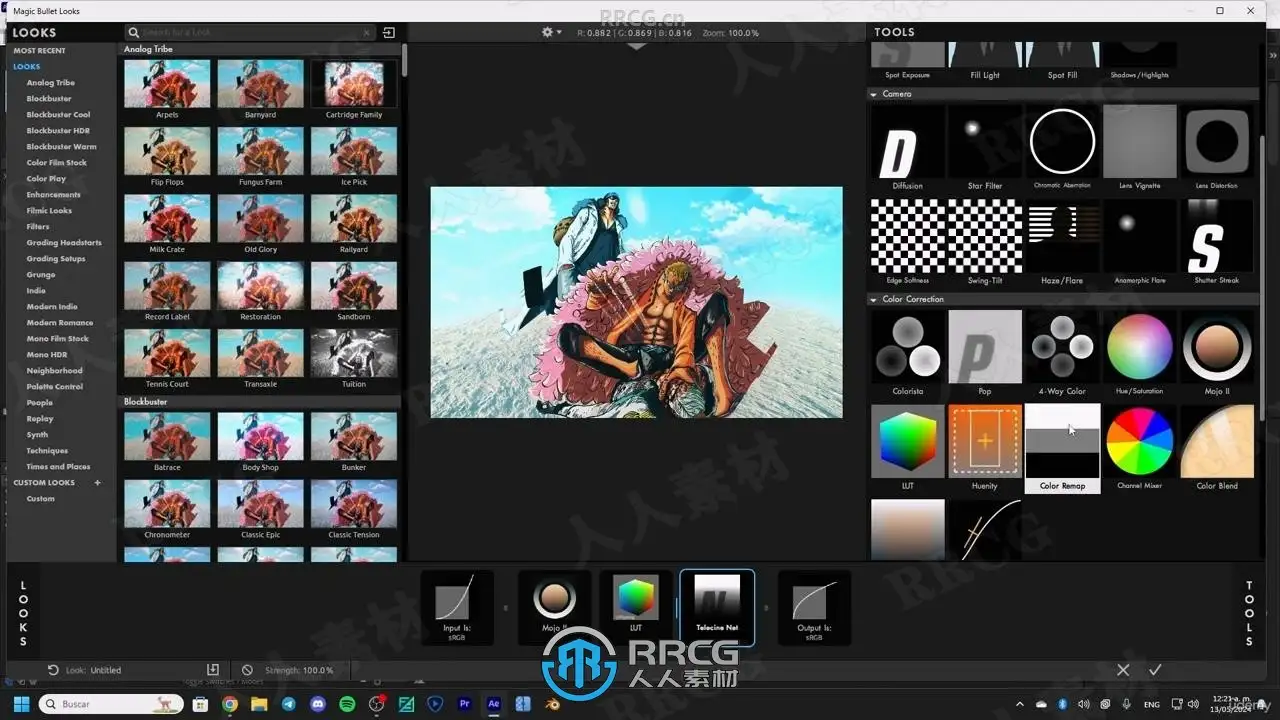Select the Output Is sRGB chain tool
Screen dimensions: 1280x720
tap(814, 607)
